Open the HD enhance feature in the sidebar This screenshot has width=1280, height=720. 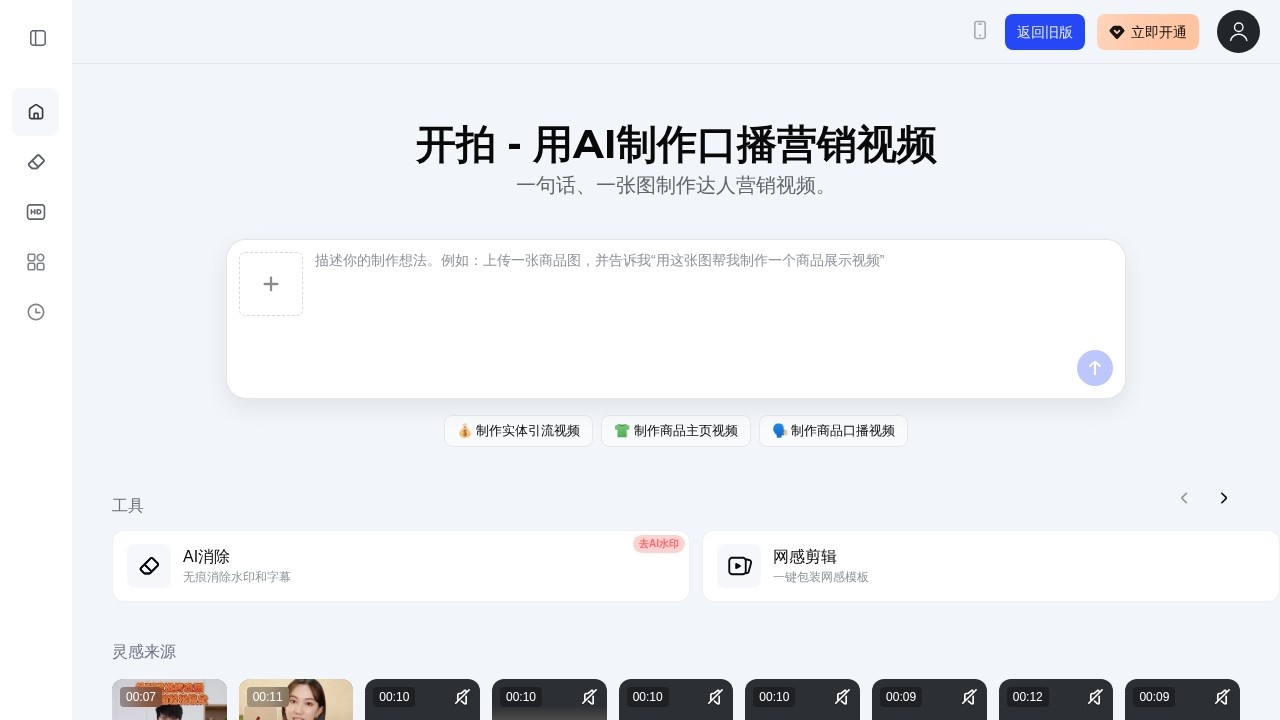[36, 212]
